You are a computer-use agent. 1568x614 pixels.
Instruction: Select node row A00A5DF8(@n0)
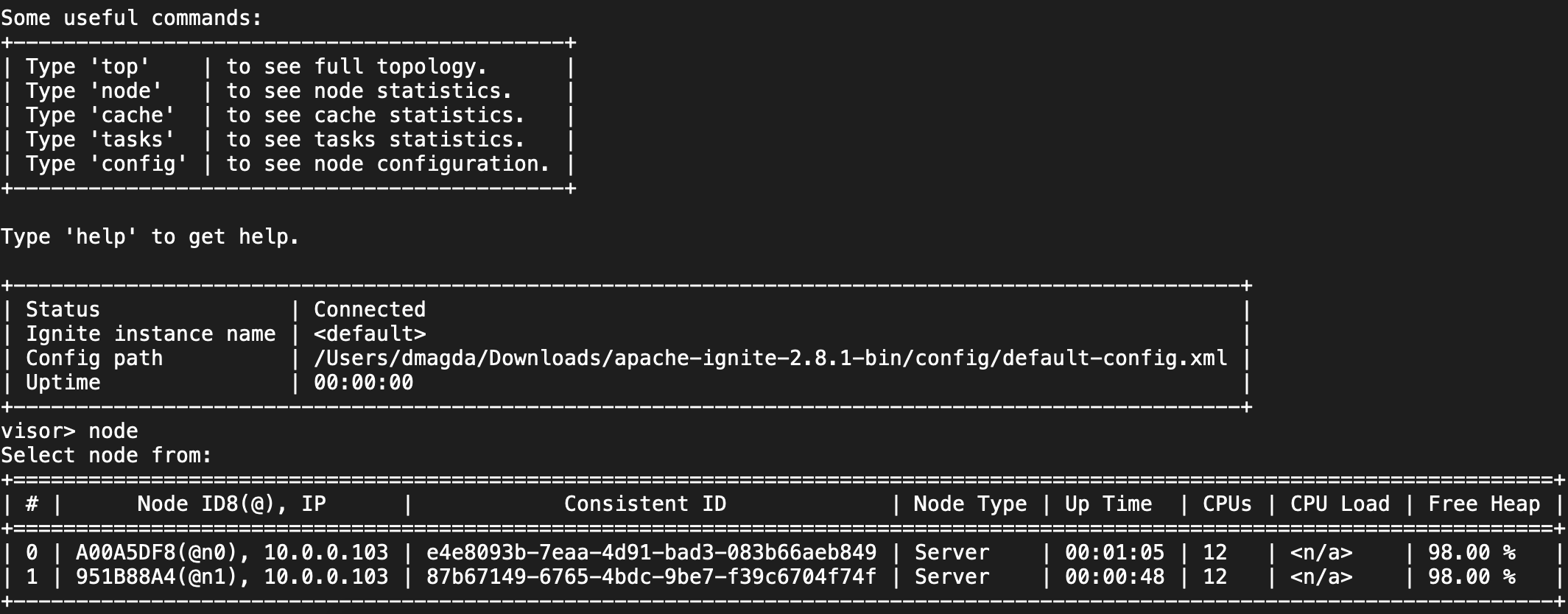pos(231,553)
